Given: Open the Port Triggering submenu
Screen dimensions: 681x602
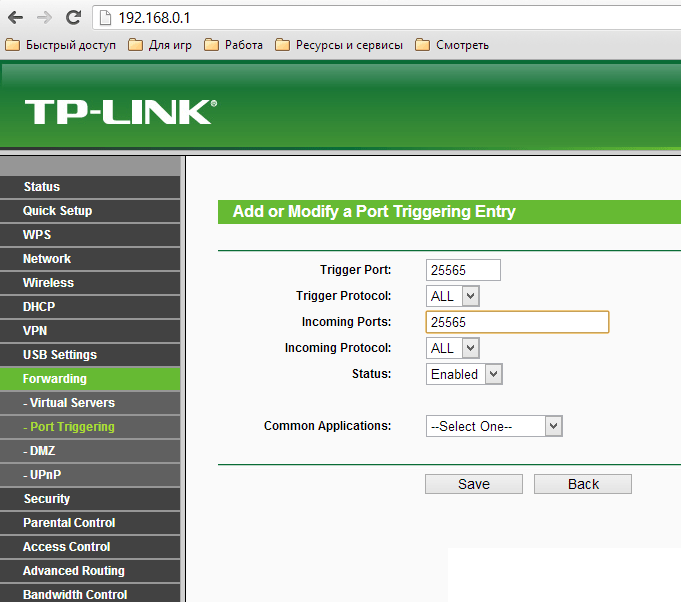Looking at the screenshot, I should pyautogui.click(x=90, y=427).
